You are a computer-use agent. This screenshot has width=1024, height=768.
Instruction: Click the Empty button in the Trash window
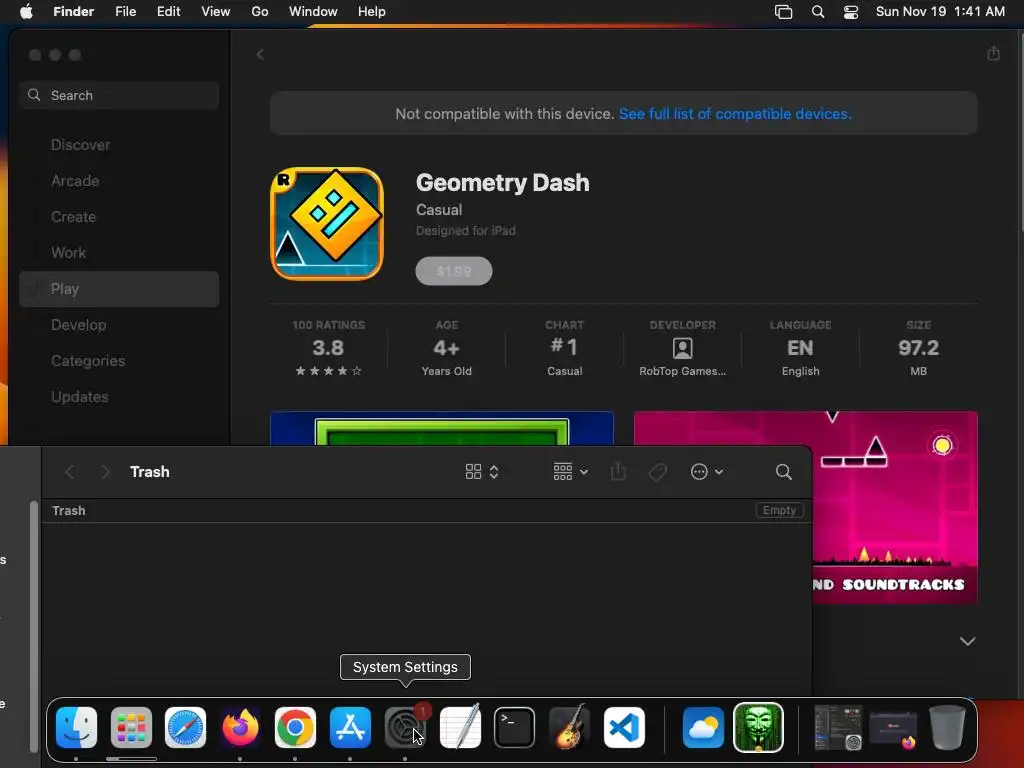pos(779,510)
